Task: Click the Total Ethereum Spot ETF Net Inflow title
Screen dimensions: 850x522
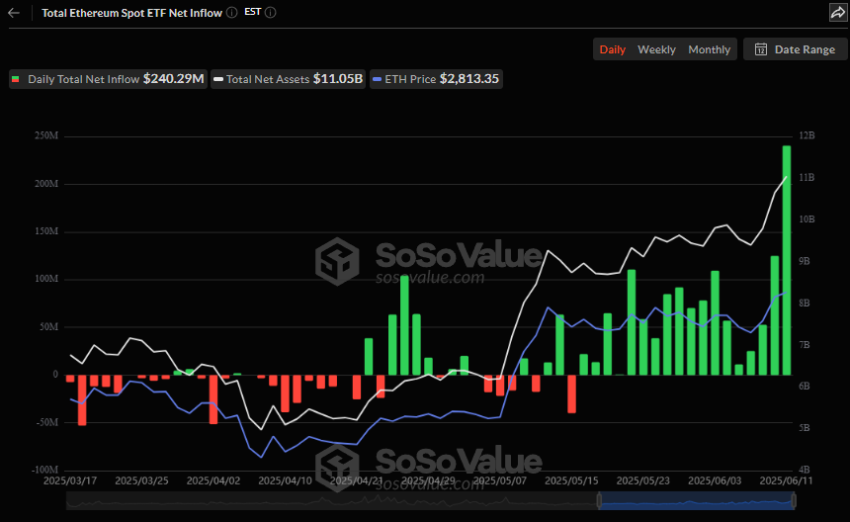Action: tap(132, 13)
